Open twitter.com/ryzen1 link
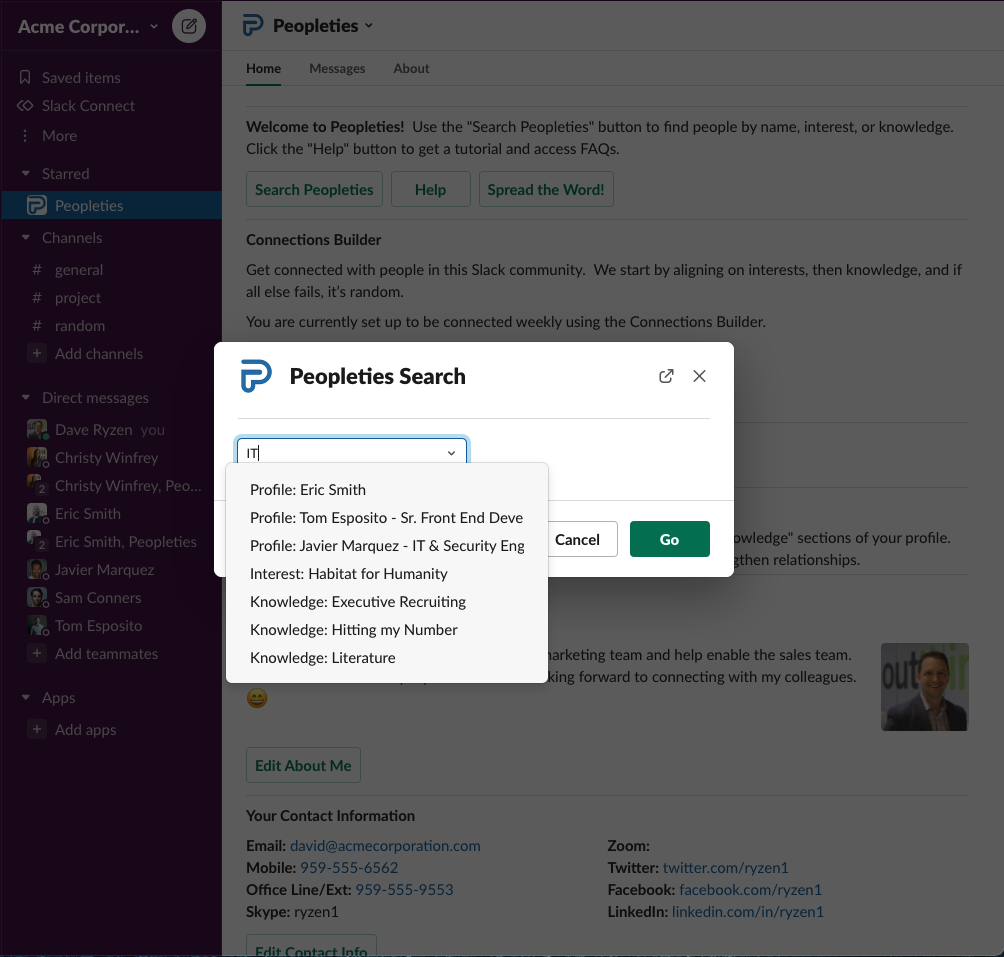 click(725, 868)
